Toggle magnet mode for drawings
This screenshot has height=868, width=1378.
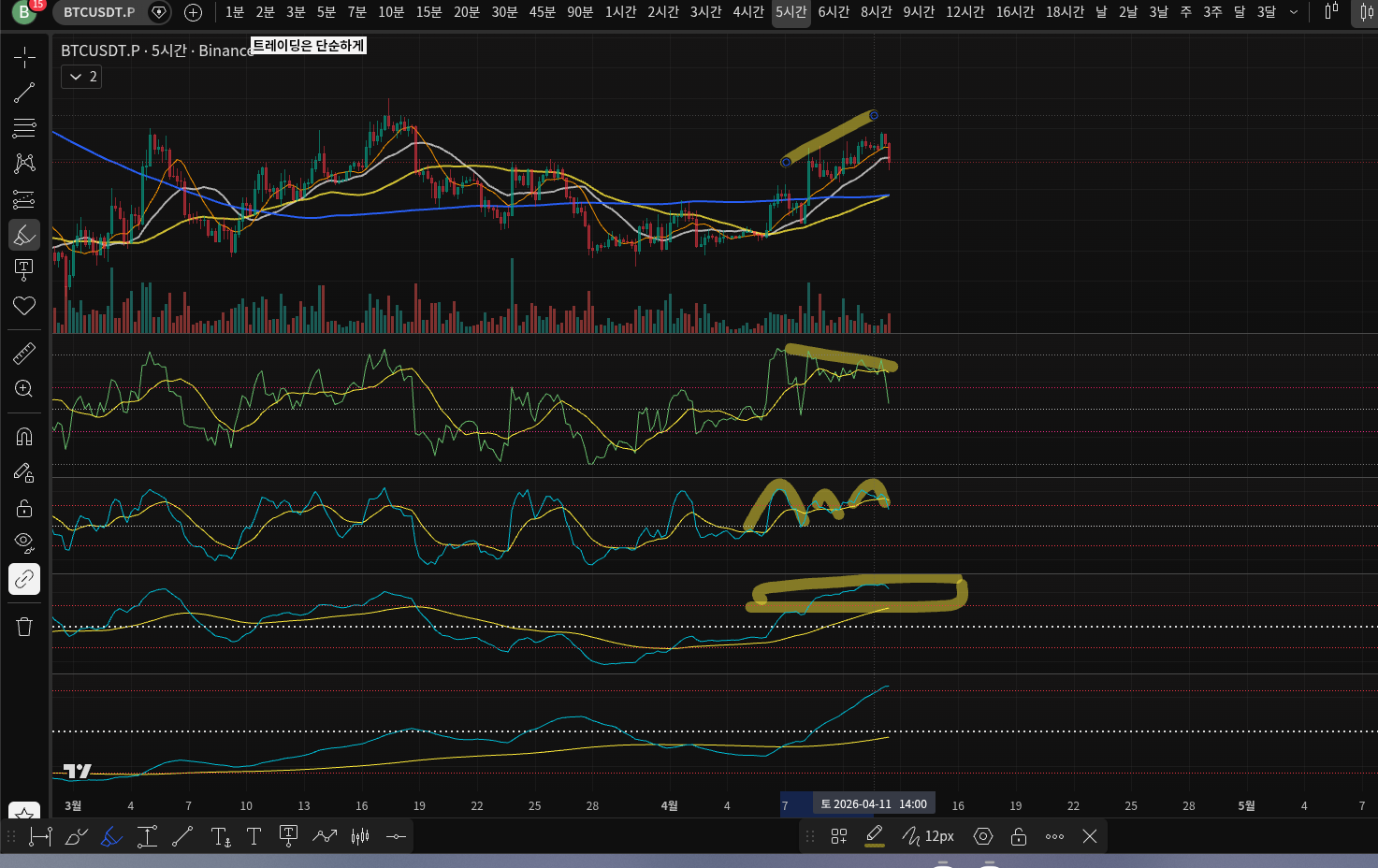(x=24, y=437)
